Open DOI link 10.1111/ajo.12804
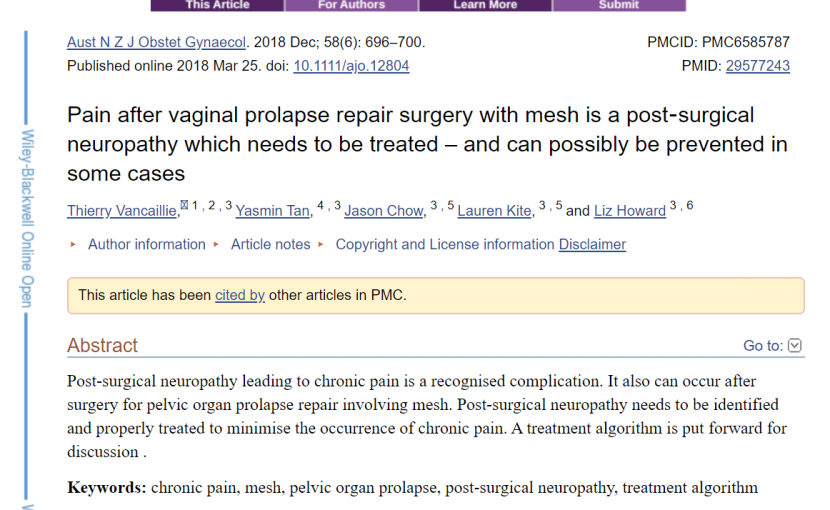The image size is (830, 510). click(351, 66)
